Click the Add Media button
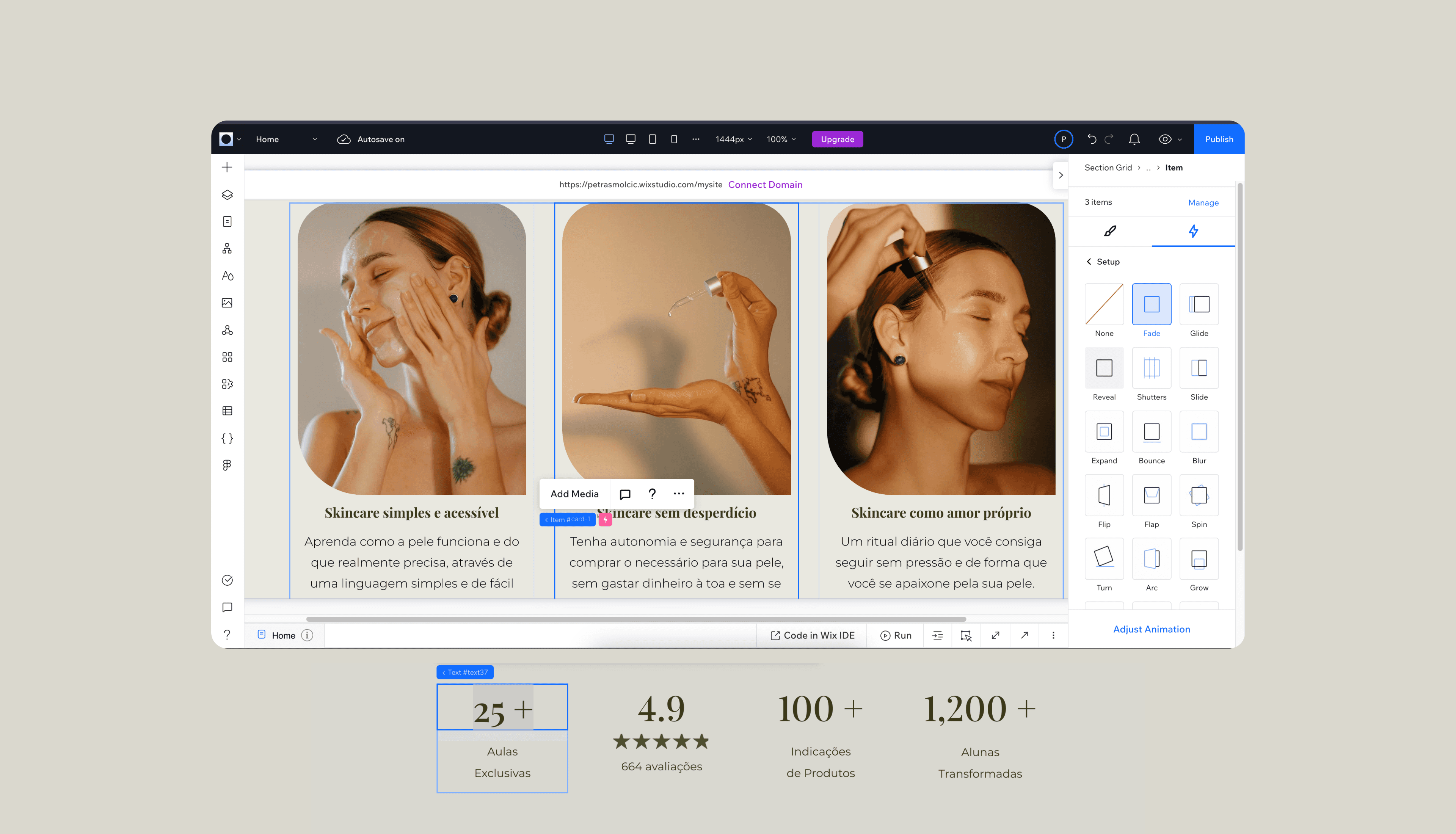Screen dimensions: 1456x834 574,494
